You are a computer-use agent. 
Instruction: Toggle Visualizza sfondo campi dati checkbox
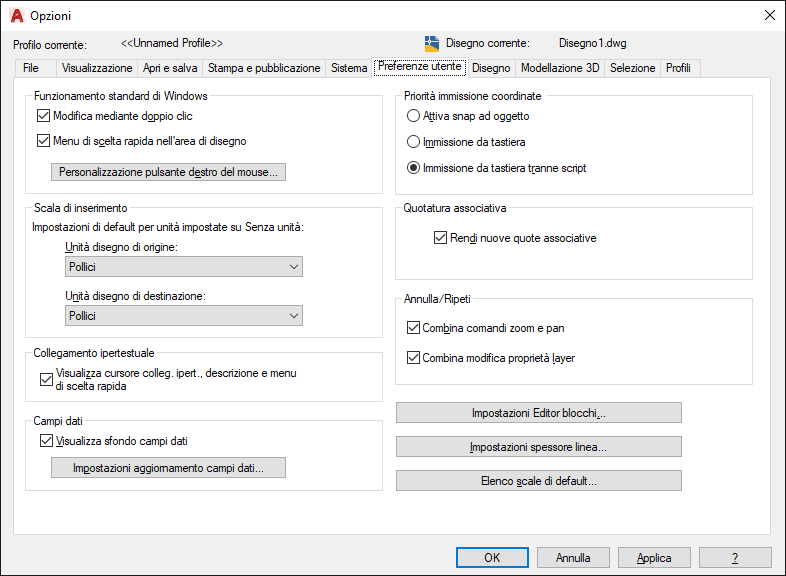pyautogui.click(x=45, y=441)
